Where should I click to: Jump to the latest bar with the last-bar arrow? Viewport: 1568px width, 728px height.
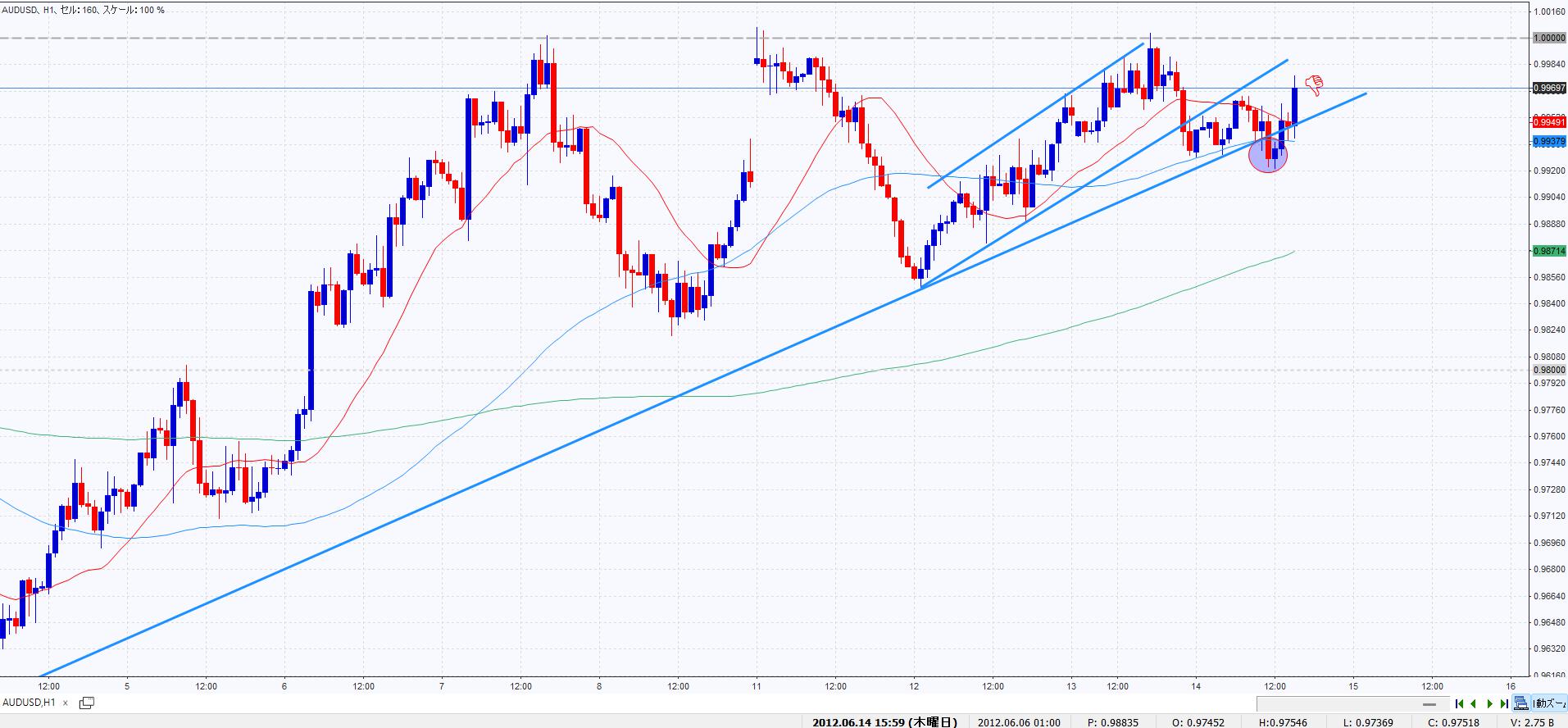coord(1504,703)
